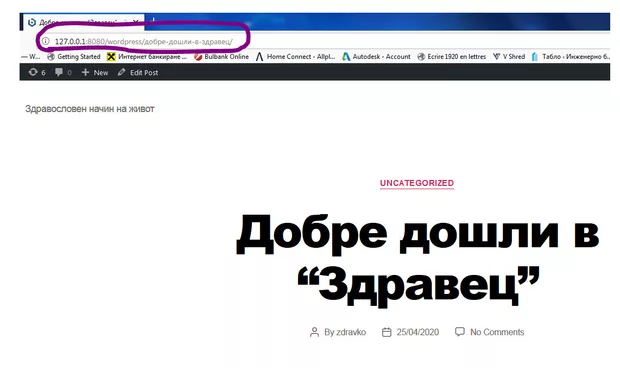Image resolution: width=620 pixels, height=368 pixels.
Task: Open the Табло ‹ Инженерно bookmark
Action: [571, 57]
